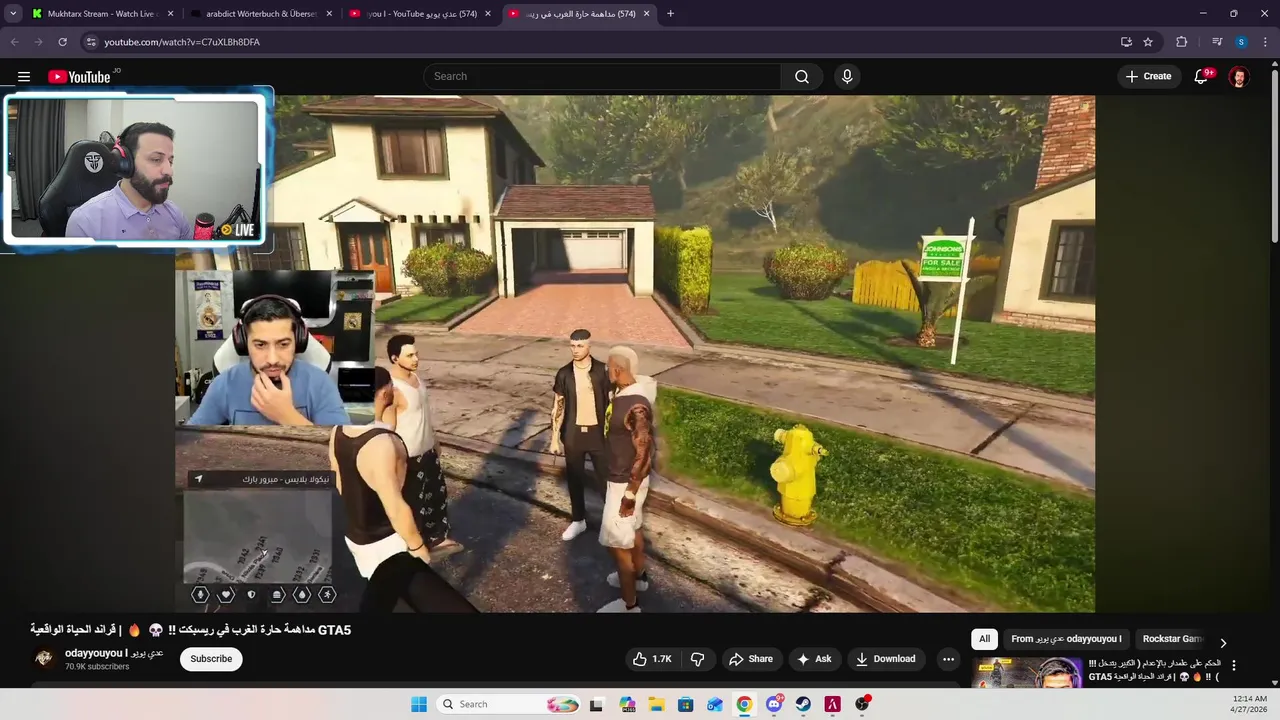Image resolution: width=1280 pixels, height=720 pixels.
Task: Subscribe to the odayyouyou channel
Action: pos(211,659)
